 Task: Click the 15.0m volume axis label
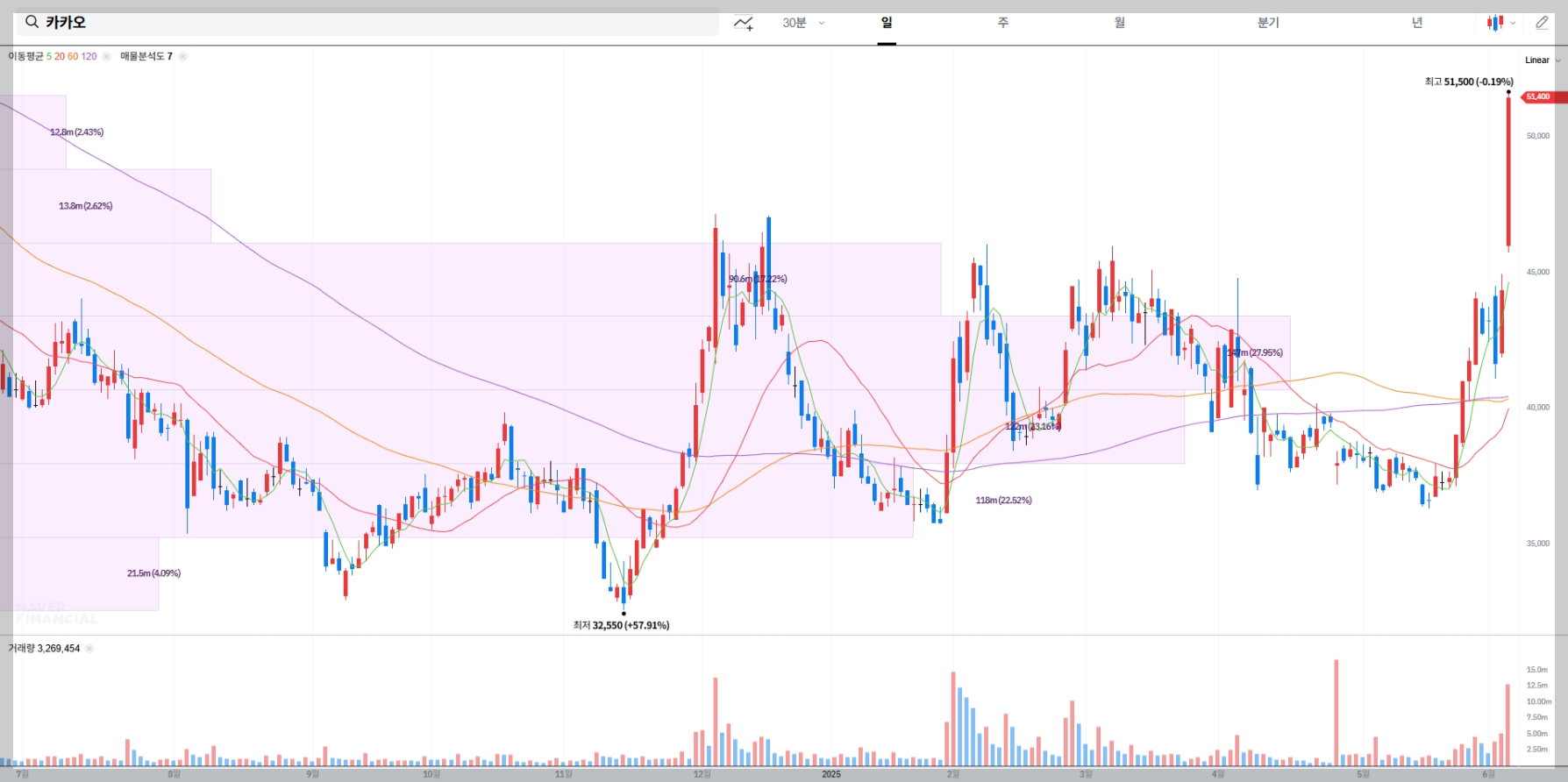coord(1536,670)
